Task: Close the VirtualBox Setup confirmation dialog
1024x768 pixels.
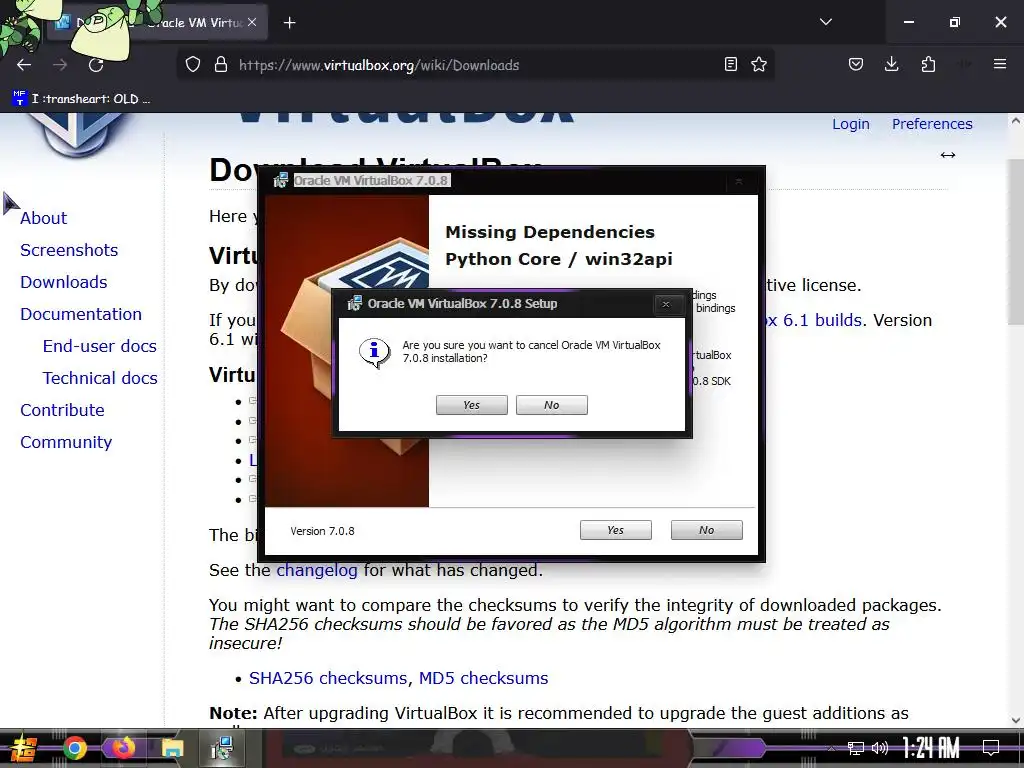Action: (x=666, y=304)
